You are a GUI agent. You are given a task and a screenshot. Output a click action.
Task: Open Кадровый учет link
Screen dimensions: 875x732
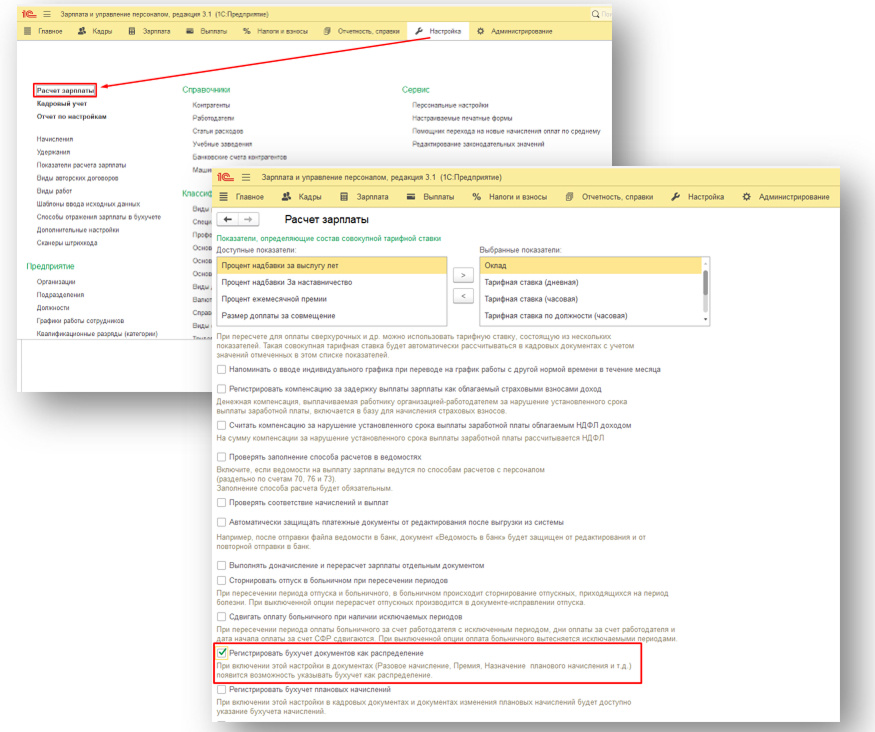click(x=62, y=104)
